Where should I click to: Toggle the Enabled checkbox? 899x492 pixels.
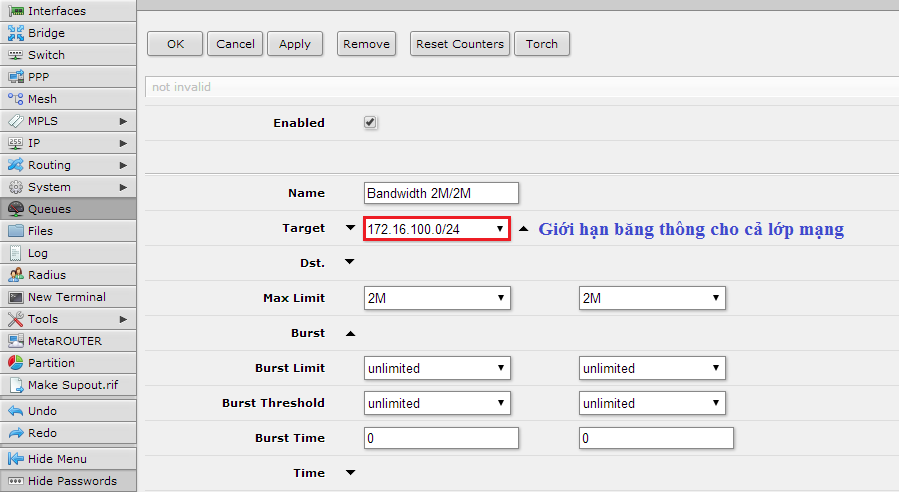pos(370,122)
